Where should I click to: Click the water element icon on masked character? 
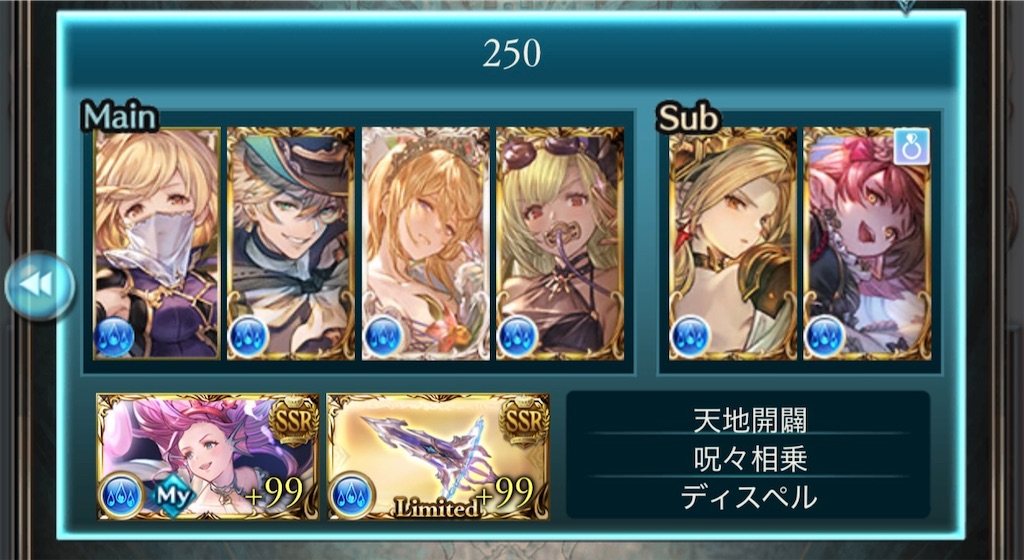click(114, 338)
